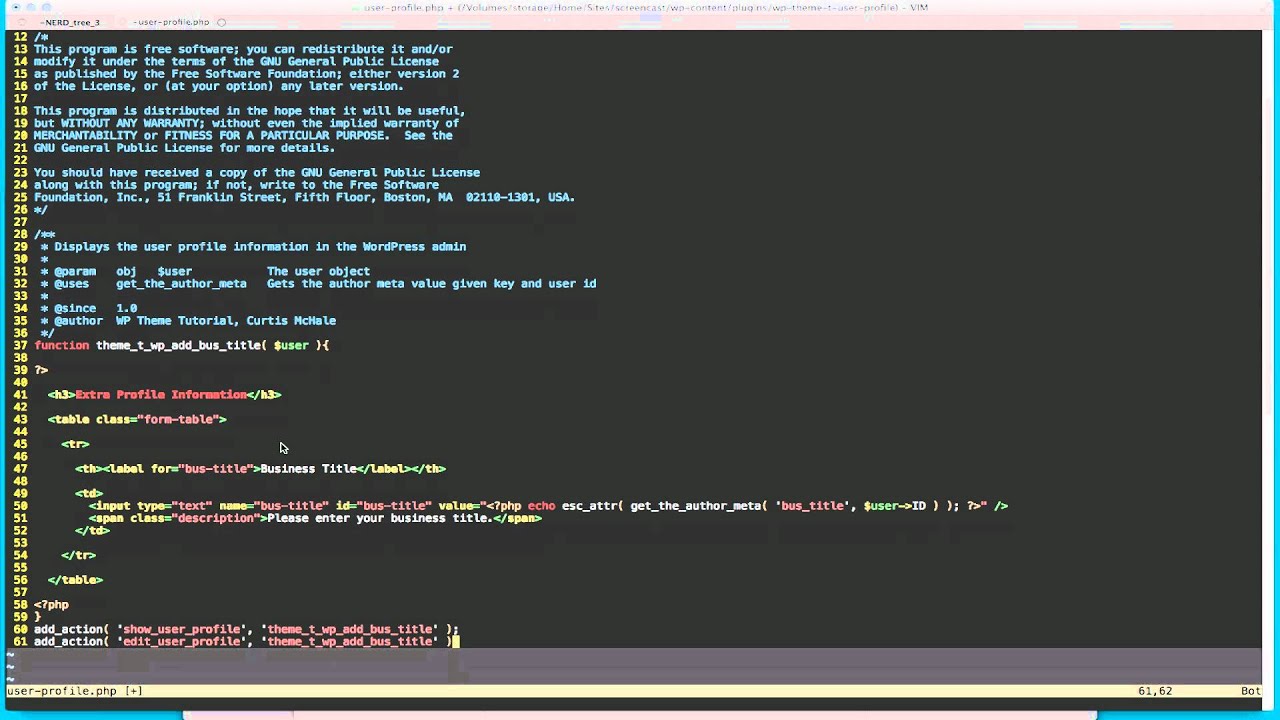Click the line starting 'This program is free software'
Viewport: 1280px width, 720px height.
click(243, 49)
